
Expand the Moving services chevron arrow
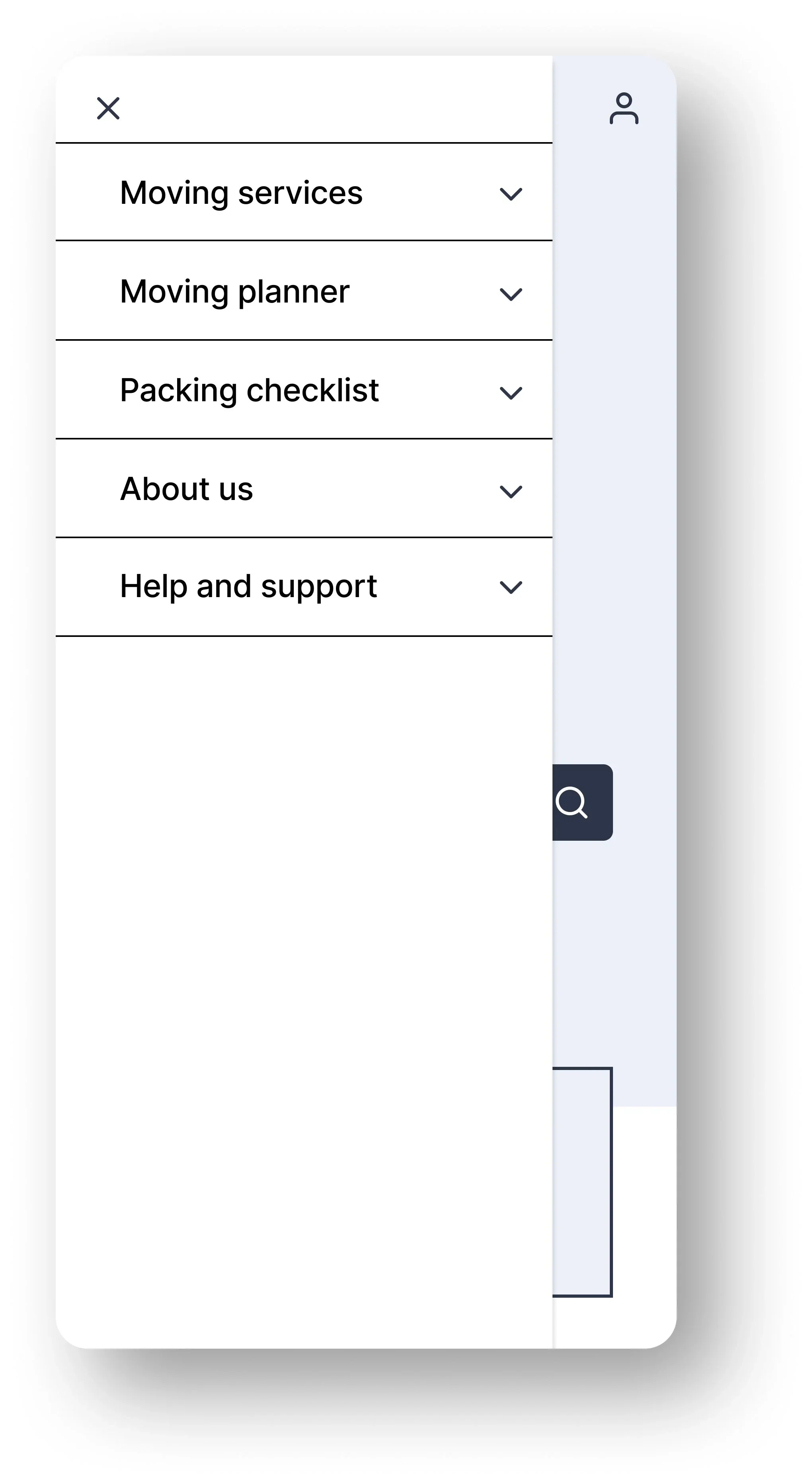point(511,193)
